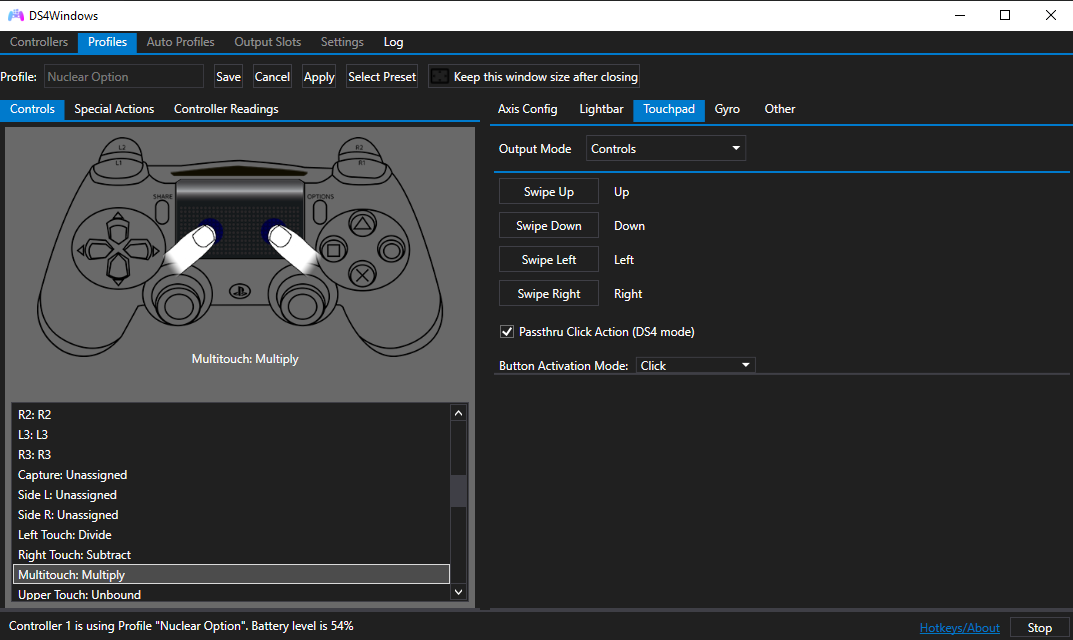
Task: Expand the Button Activation Mode dropdown
Action: click(x=695, y=366)
